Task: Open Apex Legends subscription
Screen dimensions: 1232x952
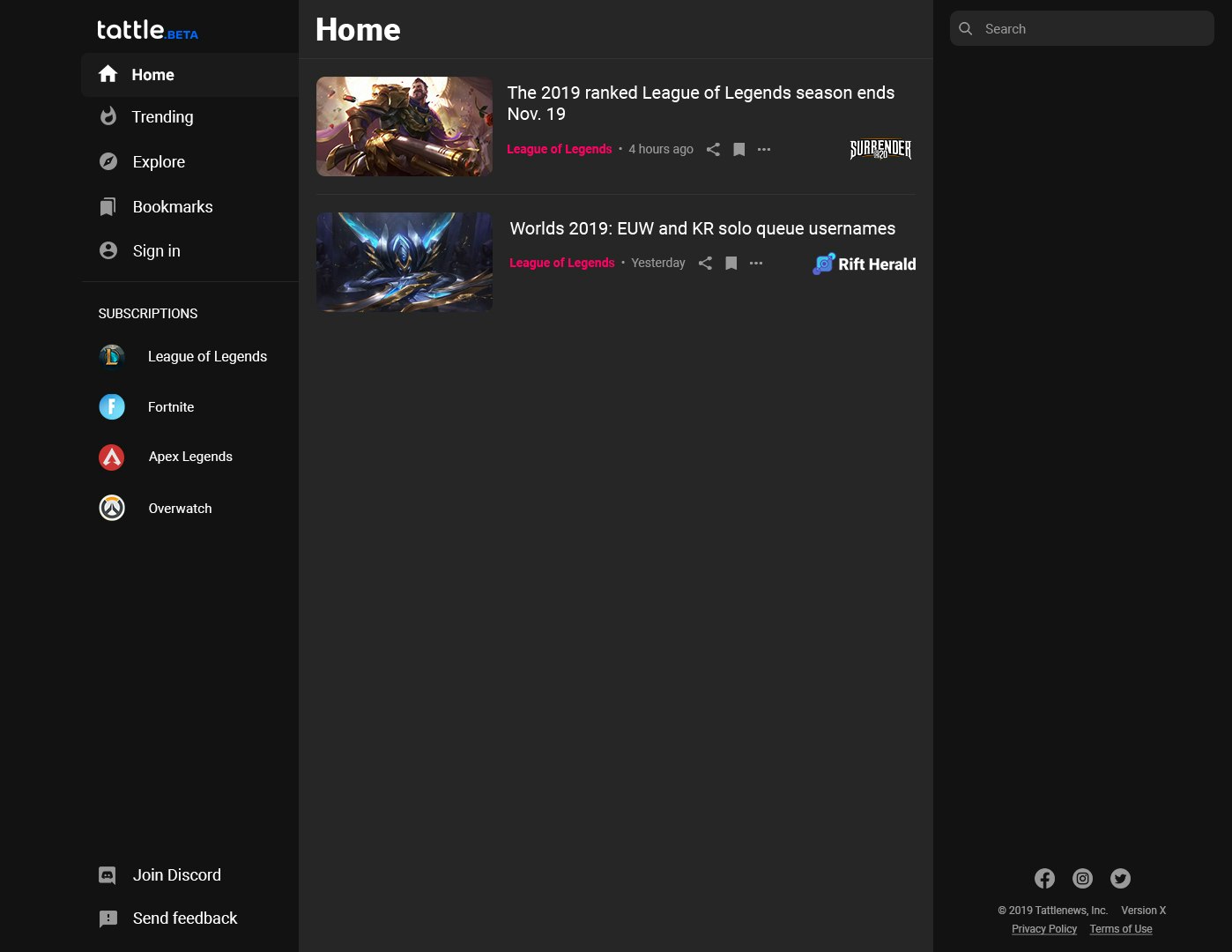Action: pyautogui.click(x=189, y=457)
